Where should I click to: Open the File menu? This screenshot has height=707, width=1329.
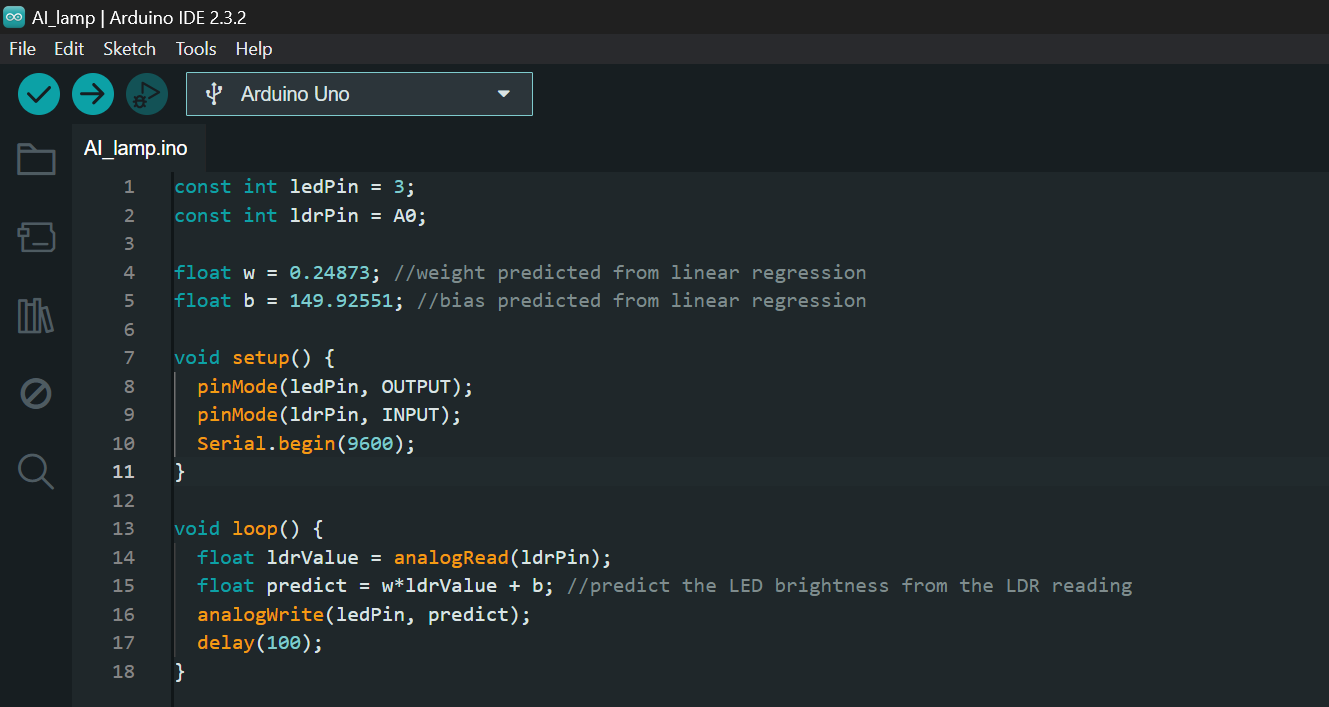(x=21, y=48)
